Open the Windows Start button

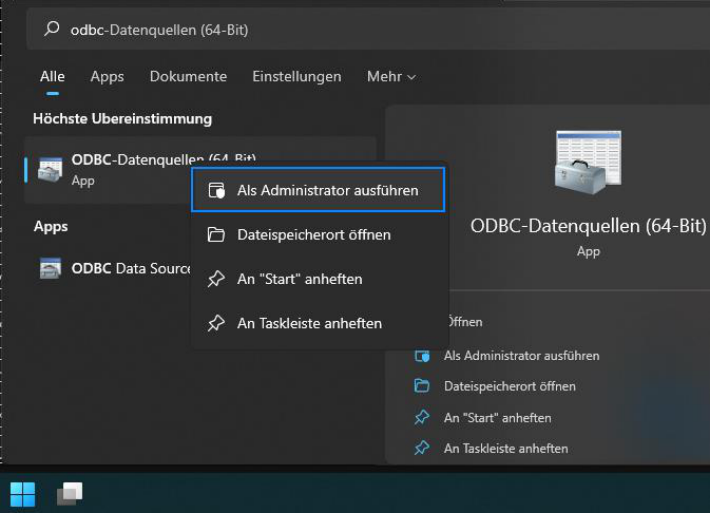point(23,494)
